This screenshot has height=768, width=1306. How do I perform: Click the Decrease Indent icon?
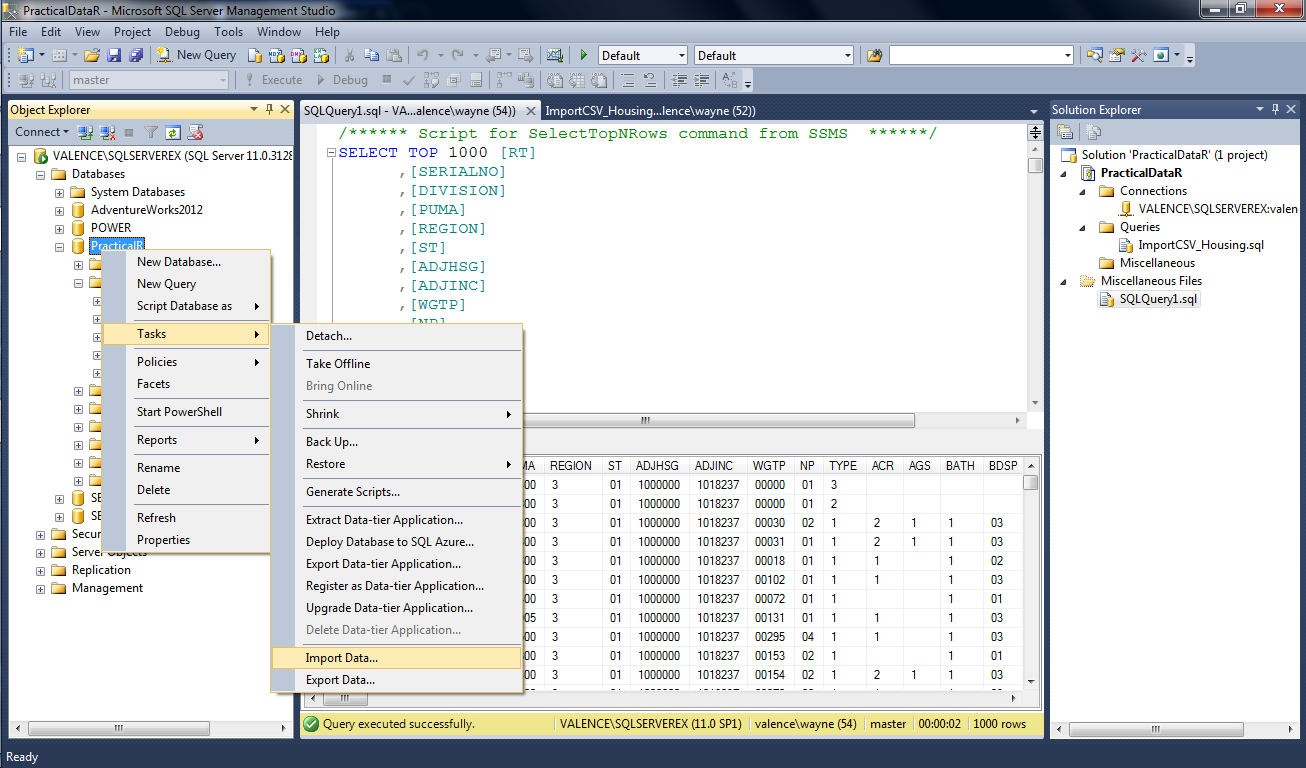(679, 80)
